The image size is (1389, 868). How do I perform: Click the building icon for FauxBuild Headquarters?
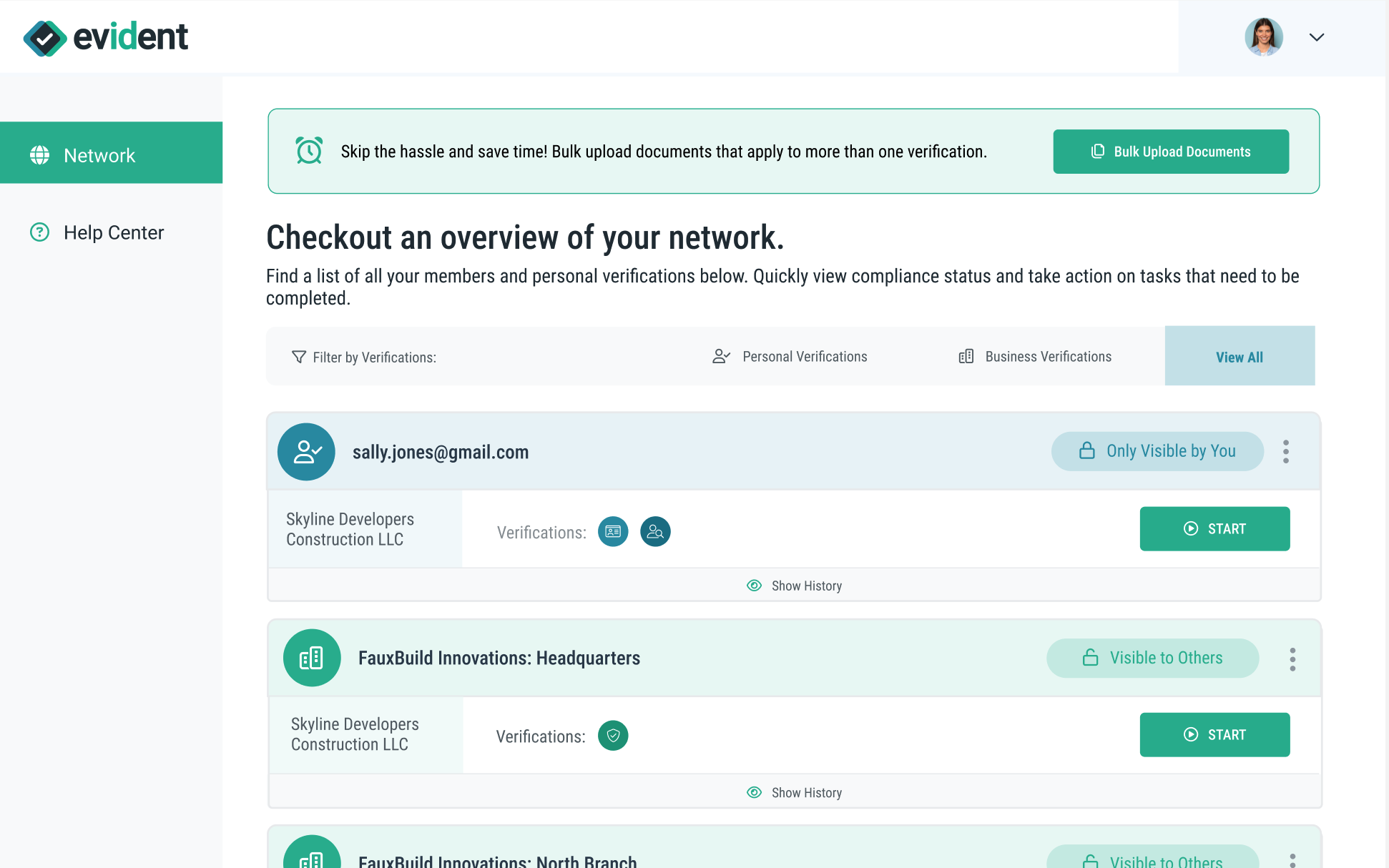click(x=312, y=658)
